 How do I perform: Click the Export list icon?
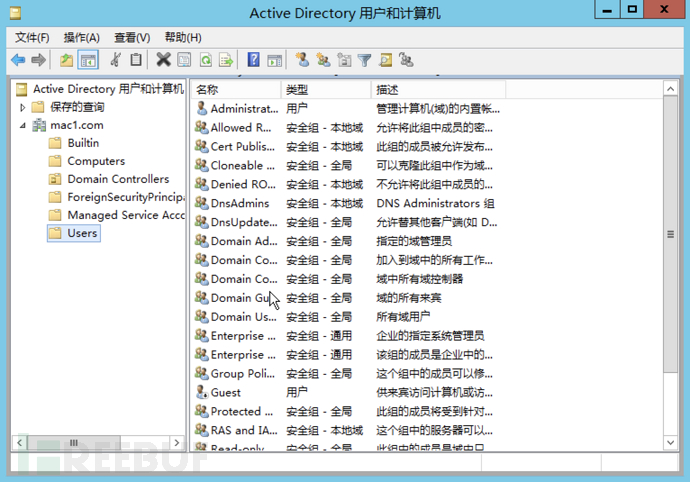pyautogui.click(x=226, y=60)
